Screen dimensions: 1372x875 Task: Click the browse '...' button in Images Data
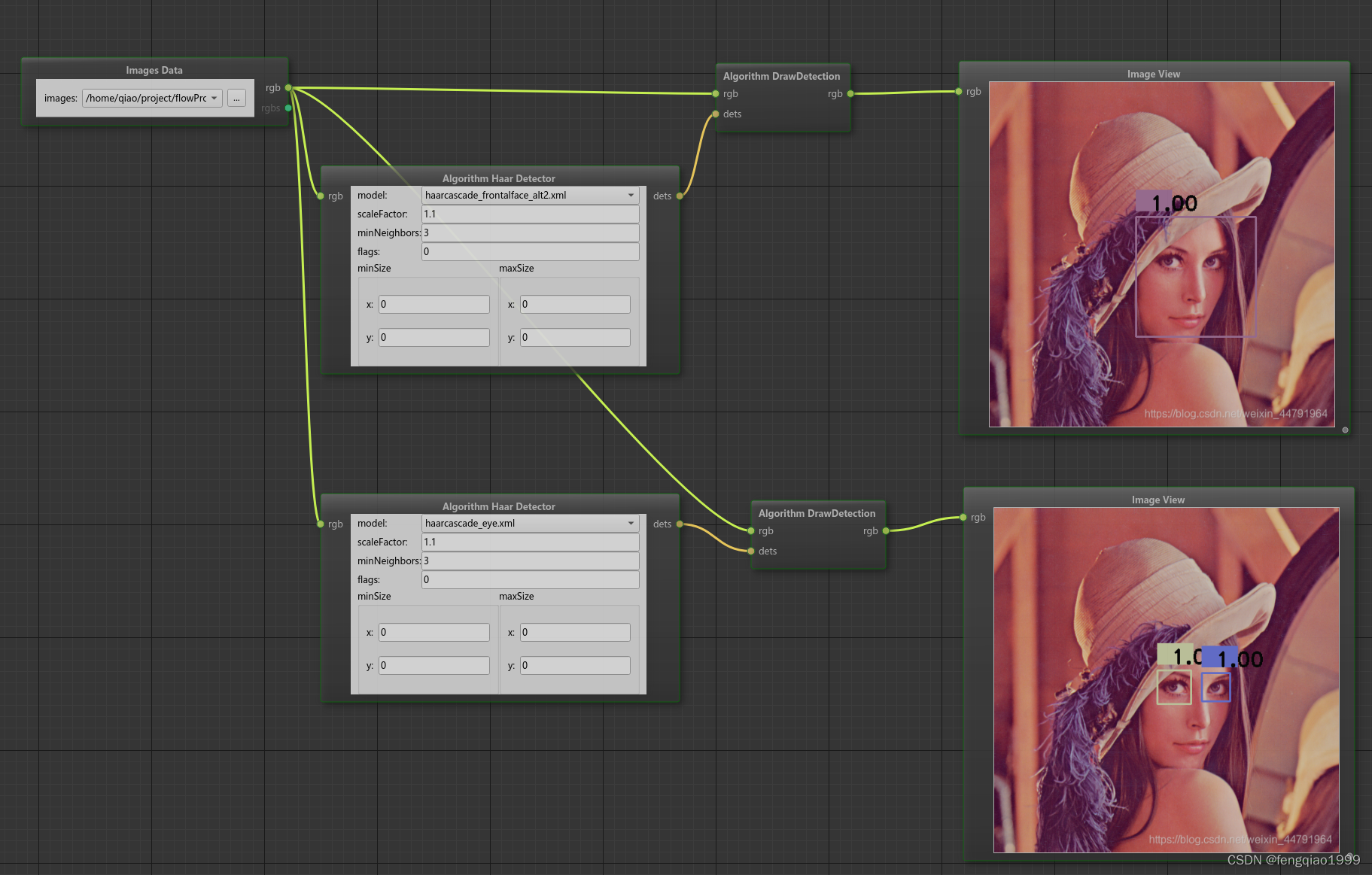236,98
